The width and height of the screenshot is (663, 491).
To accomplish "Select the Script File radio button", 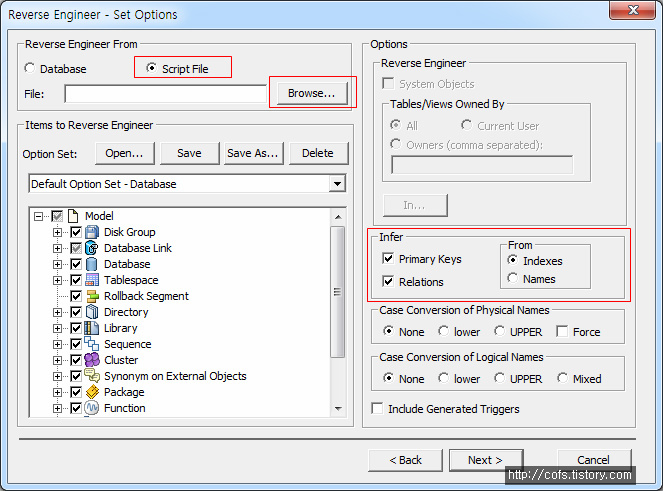I will [x=152, y=68].
